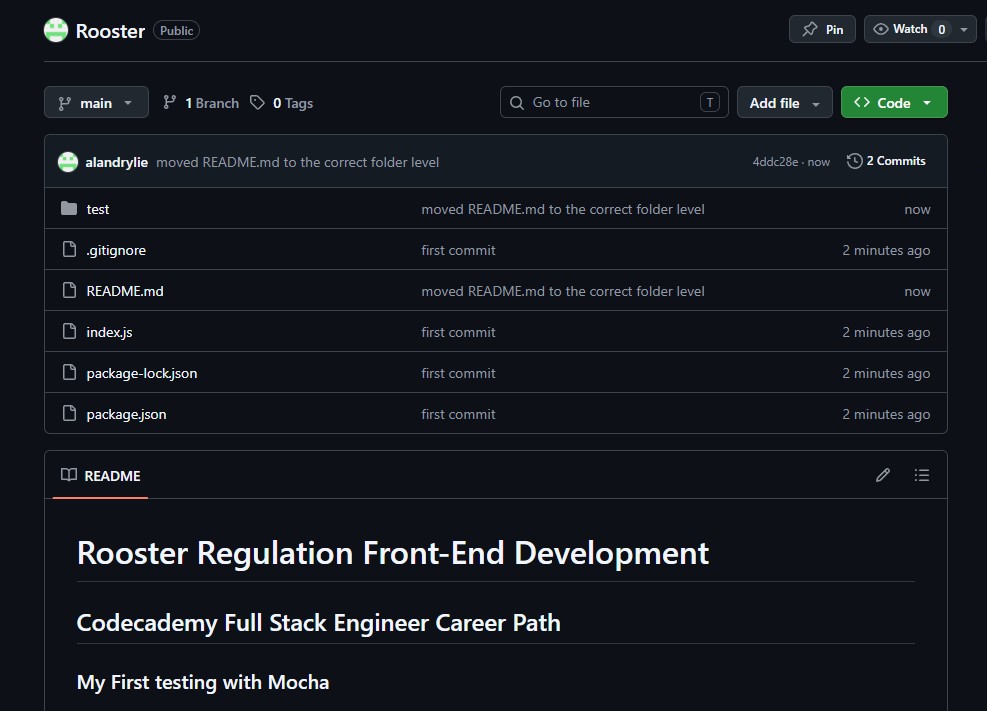Open the README outline list icon
This screenshot has width=987, height=711.
click(922, 475)
